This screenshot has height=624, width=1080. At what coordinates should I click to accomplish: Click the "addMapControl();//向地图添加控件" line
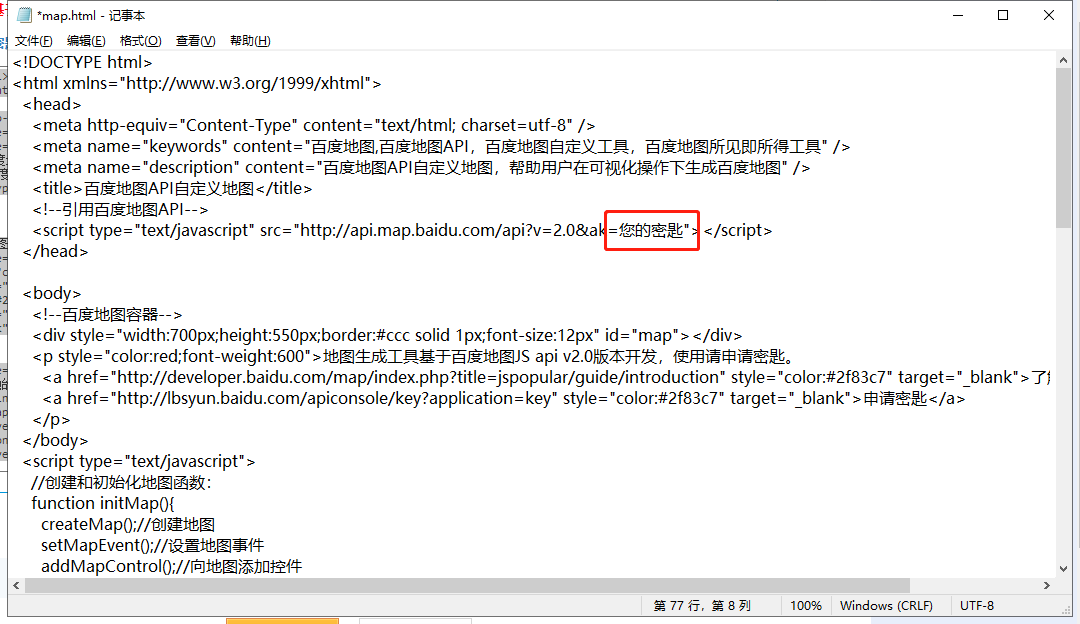[172, 567]
